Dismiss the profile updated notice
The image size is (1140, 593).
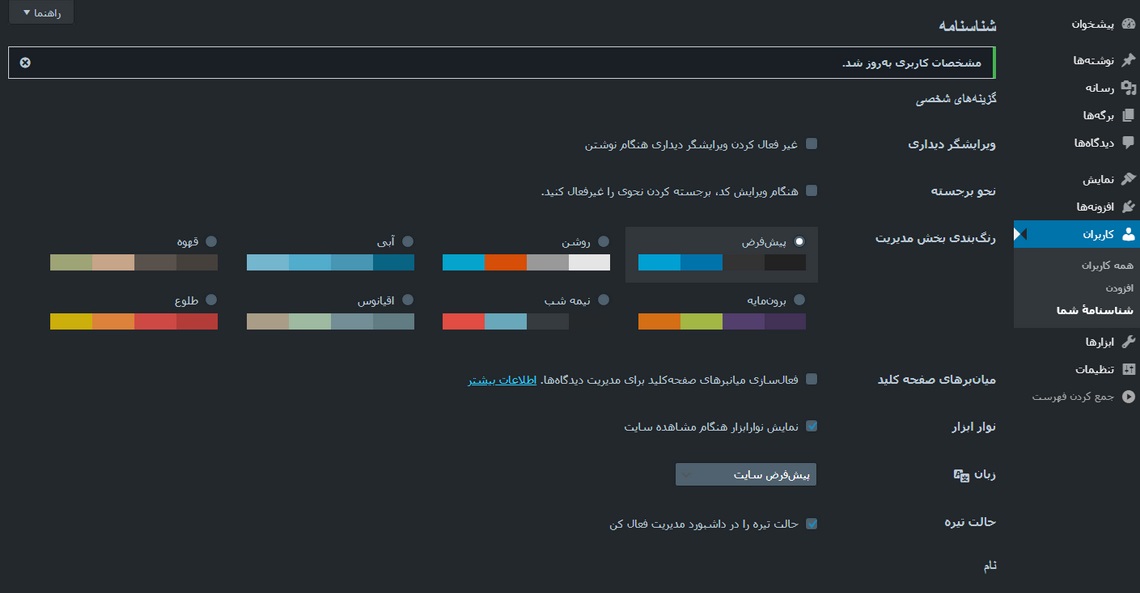pos(25,63)
